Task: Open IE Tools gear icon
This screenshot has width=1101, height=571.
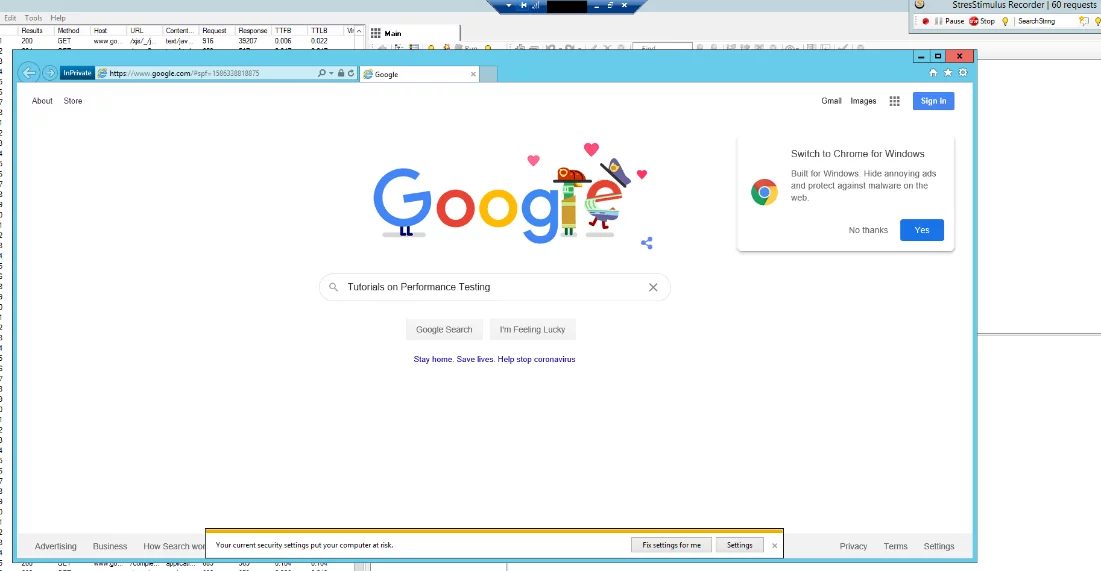Action: coord(963,72)
